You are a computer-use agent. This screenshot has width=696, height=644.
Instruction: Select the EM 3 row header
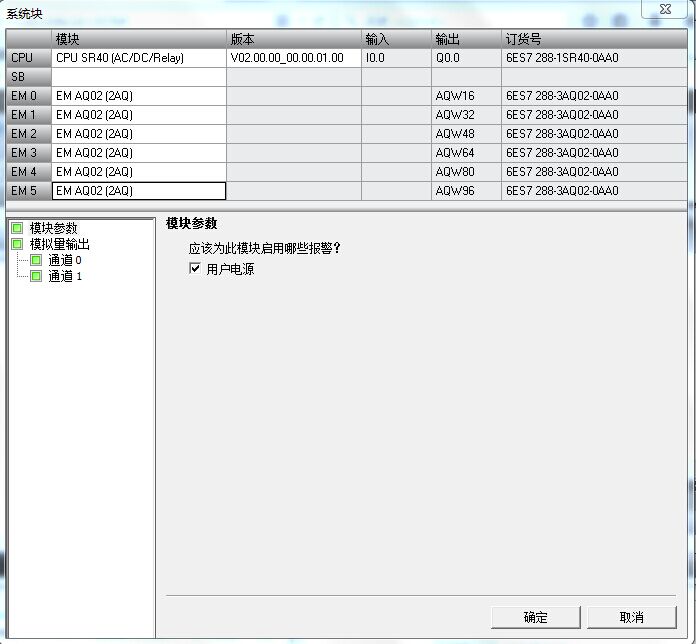(29, 153)
